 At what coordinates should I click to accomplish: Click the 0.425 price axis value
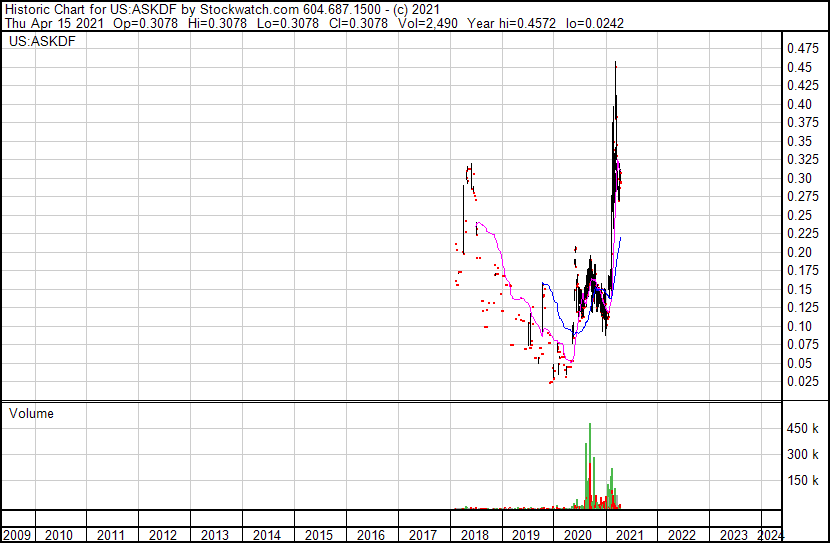(803, 85)
